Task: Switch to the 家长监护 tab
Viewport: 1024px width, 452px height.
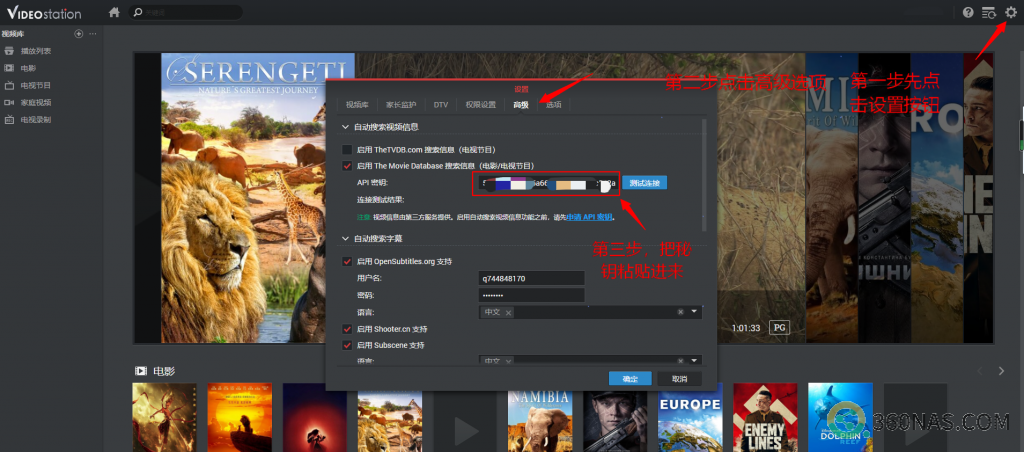Action: pos(401,105)
